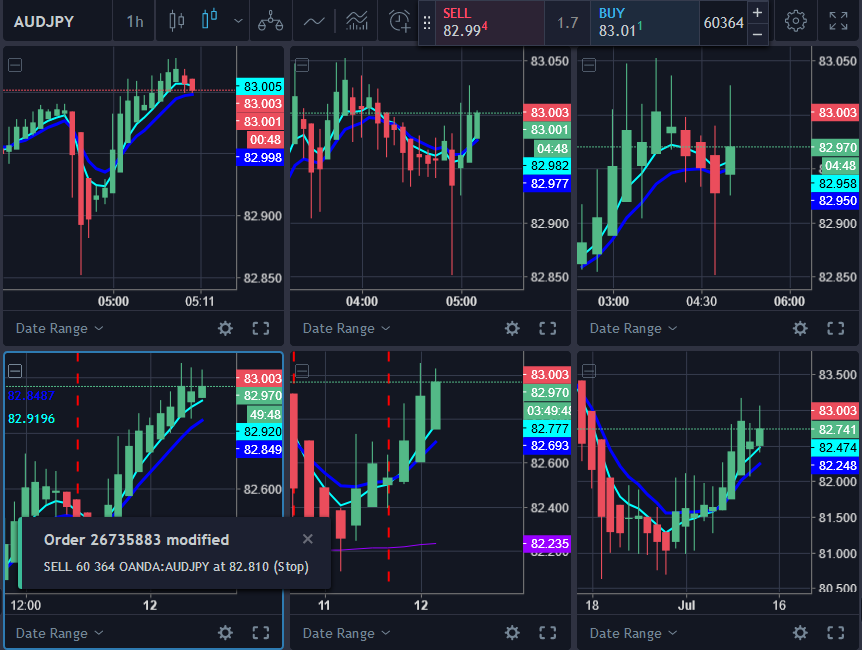Image resolution: width=862 pixels, height=650 pixels.
Task: Click the Compare symbols scale icon
Action: click(x=269, y=20)
